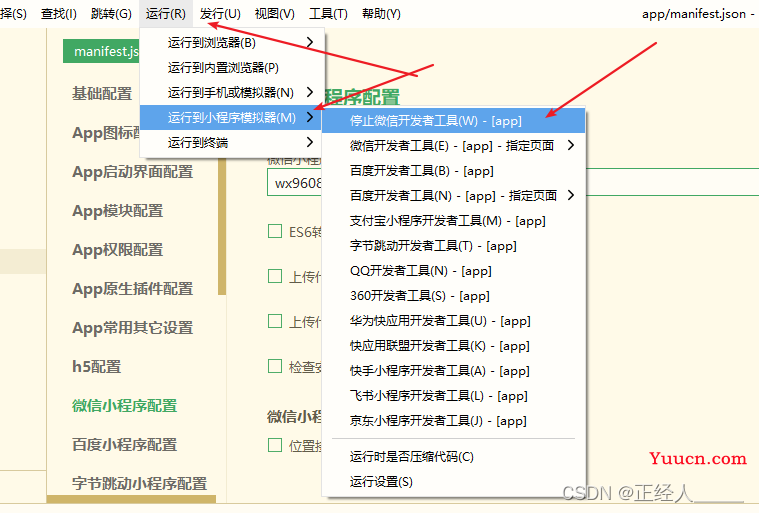
Task: Open App启动界面配置 section
Action: tap(133, 172)
